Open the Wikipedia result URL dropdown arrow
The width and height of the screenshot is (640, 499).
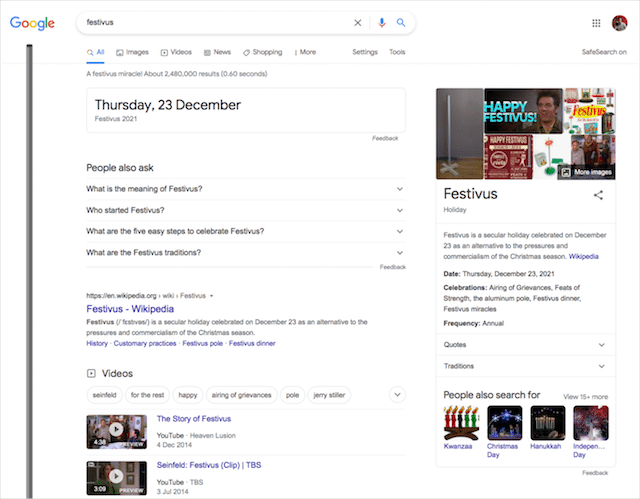211,296
